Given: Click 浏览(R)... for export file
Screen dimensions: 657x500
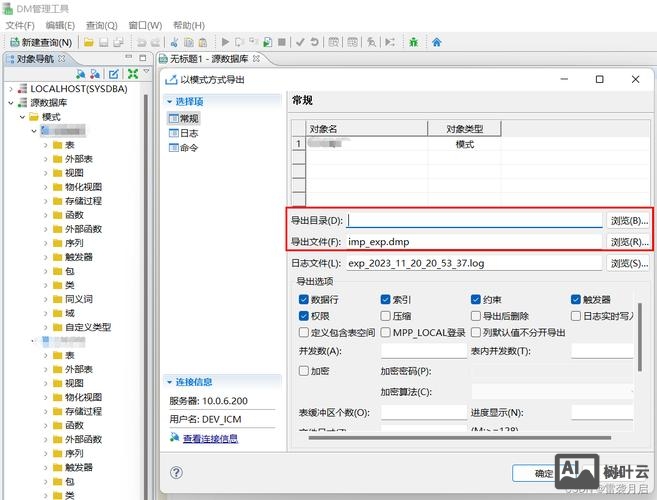Looking at the screenshot, I should point(629,242).
